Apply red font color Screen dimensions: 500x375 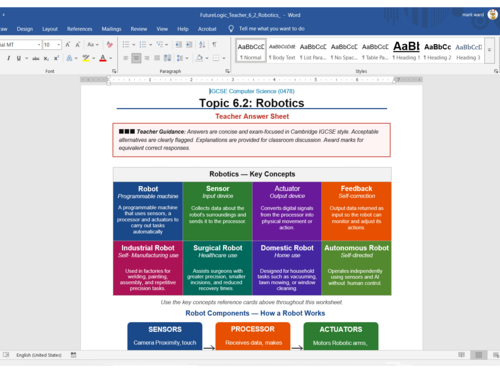click(x=103, y=58)
